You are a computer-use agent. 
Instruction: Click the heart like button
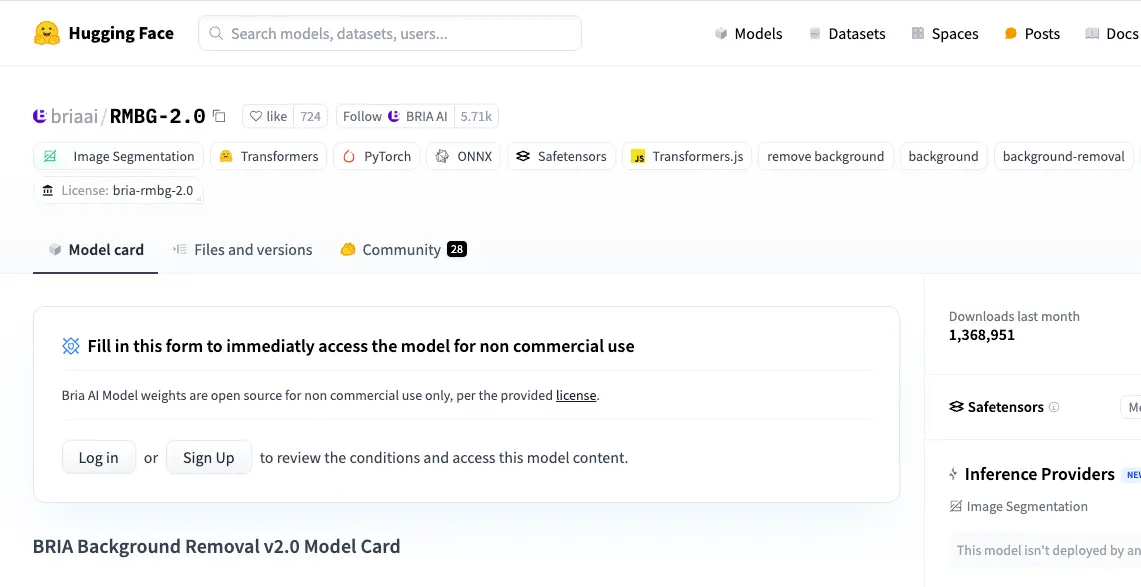(x=268, y=116)
